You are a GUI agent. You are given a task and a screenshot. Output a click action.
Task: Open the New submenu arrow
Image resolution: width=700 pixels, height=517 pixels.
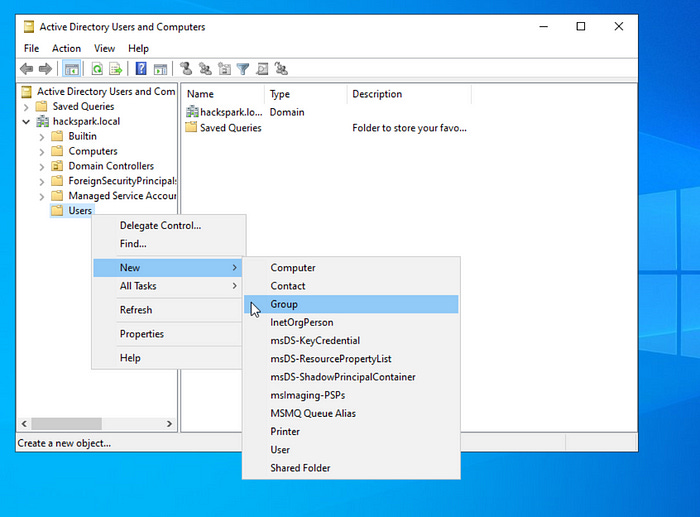(234, 267)
